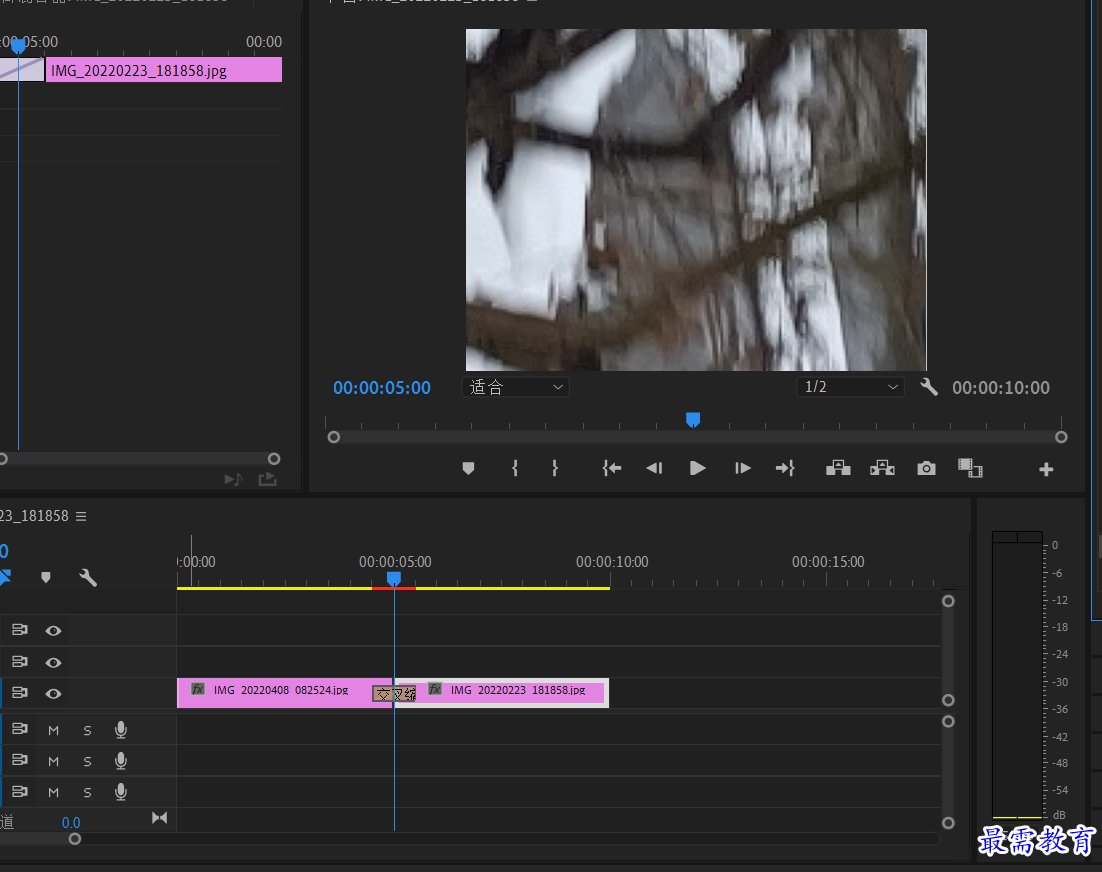Open the Button Editor plus icon

pos(1046,469)
